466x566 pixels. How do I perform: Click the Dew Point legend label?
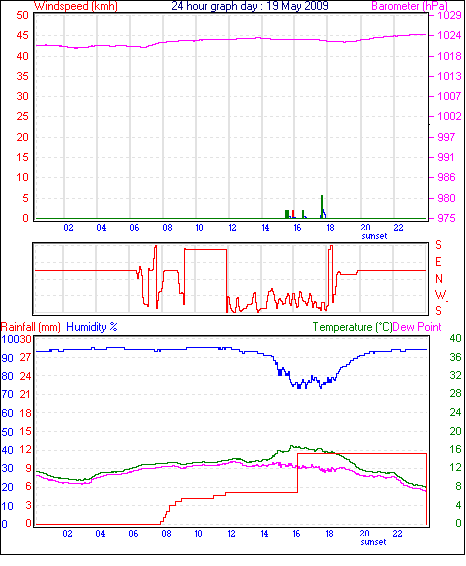pos(417,327)
